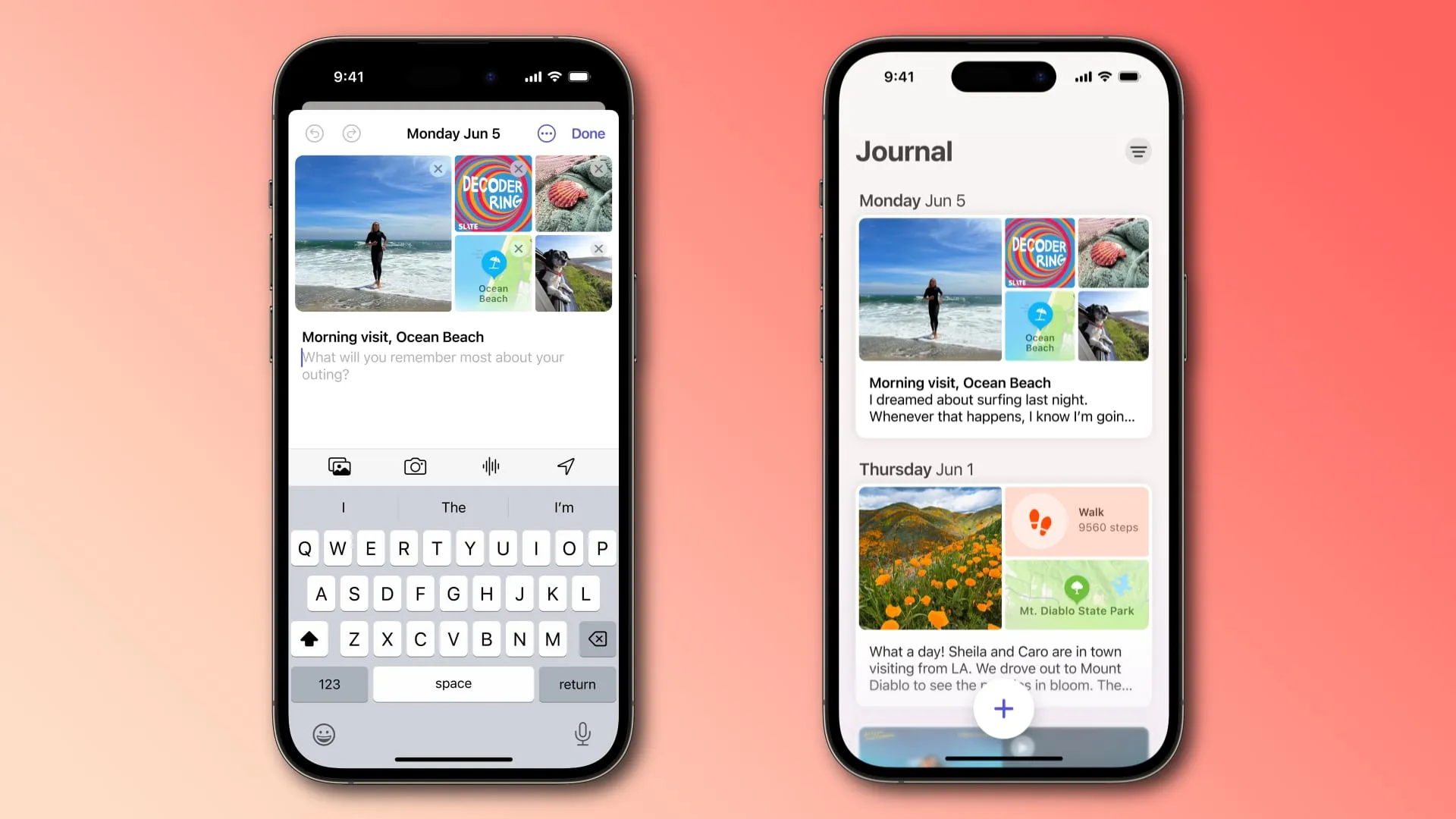Select the emoji keyboard button
Screen dimensions: 1456x819
tap(323, 734)
